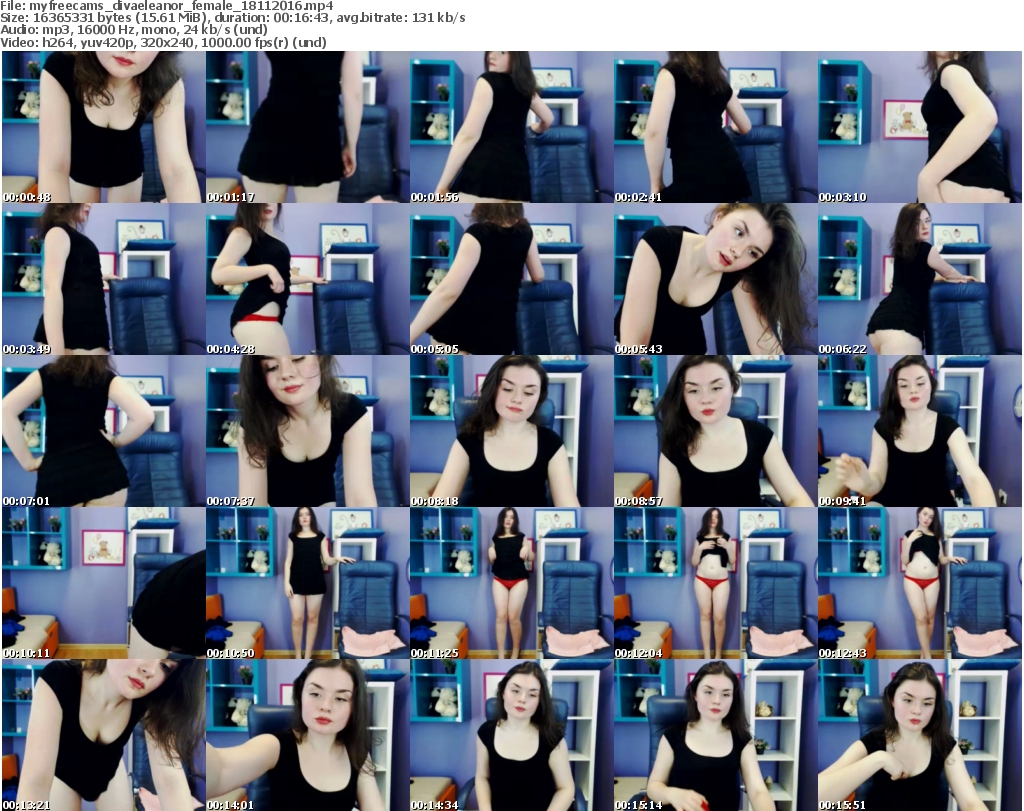Select the thumbnail stamped 00:01:56
Viewport: 1024px width, 811px height.
click(511, 127)
